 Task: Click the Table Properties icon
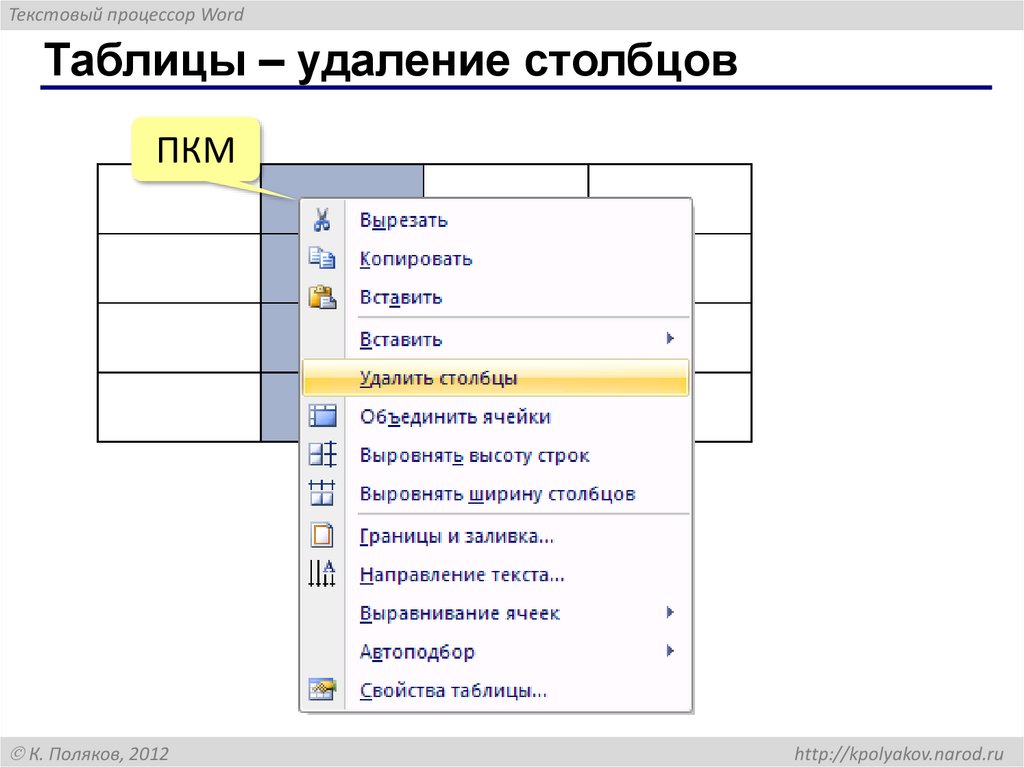[x=323, y=689]
